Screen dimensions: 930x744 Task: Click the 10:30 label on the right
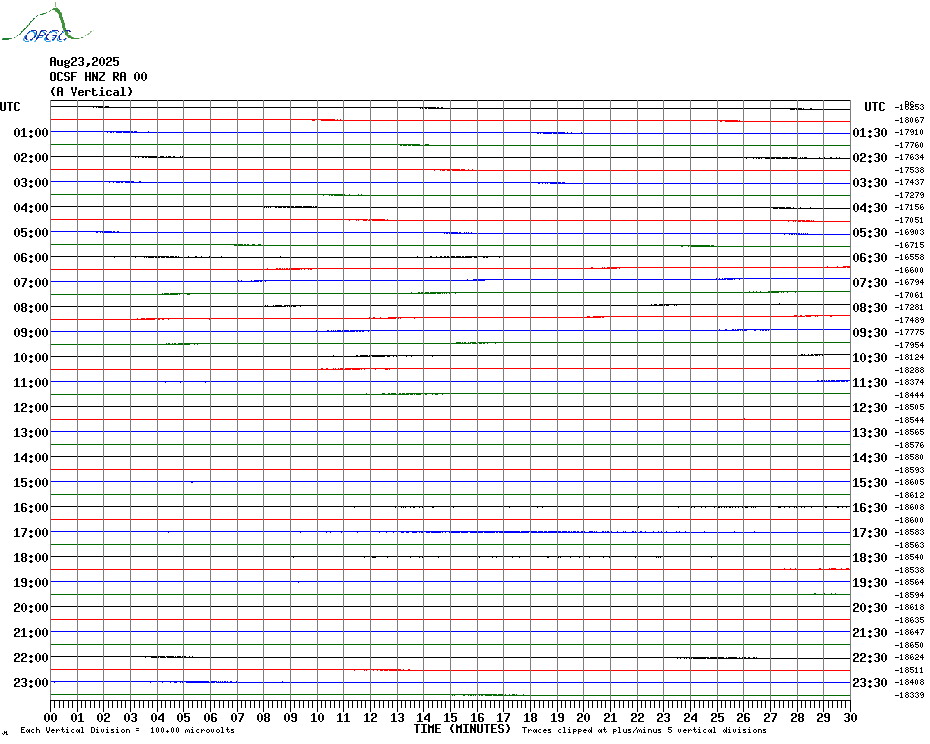(870, 358)
